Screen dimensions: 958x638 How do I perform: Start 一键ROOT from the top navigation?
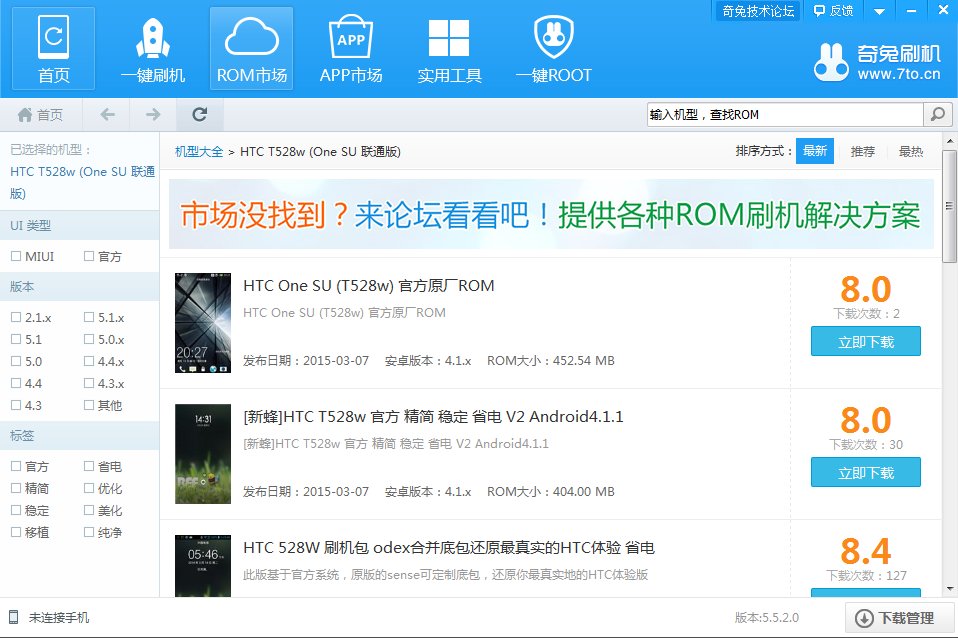(553, 47)
